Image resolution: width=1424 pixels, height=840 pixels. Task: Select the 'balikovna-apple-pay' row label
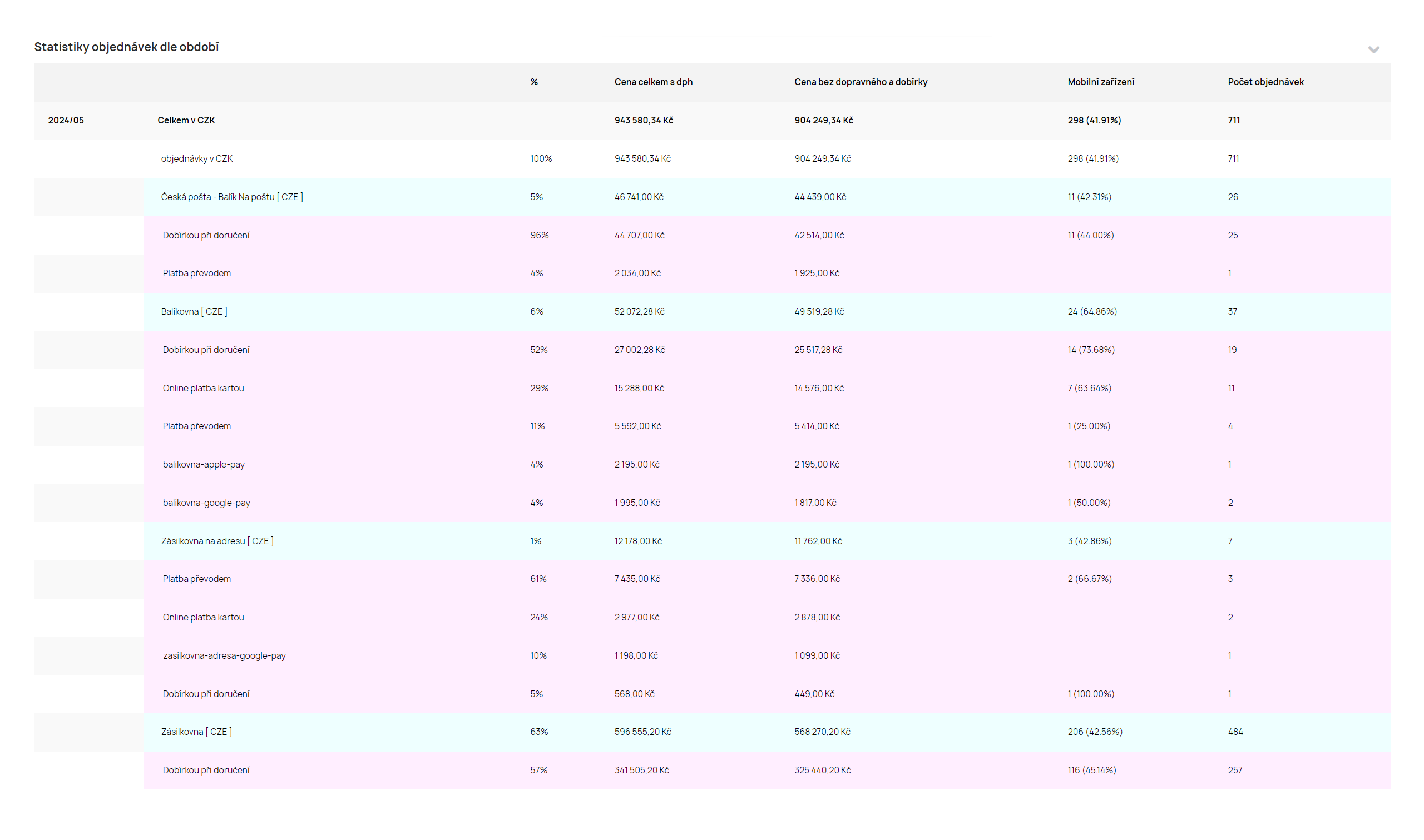204,465
